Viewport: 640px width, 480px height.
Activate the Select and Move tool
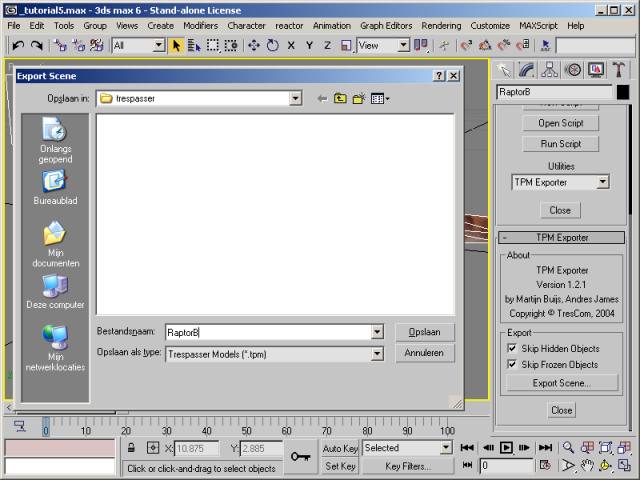click(x=254, y=45)
